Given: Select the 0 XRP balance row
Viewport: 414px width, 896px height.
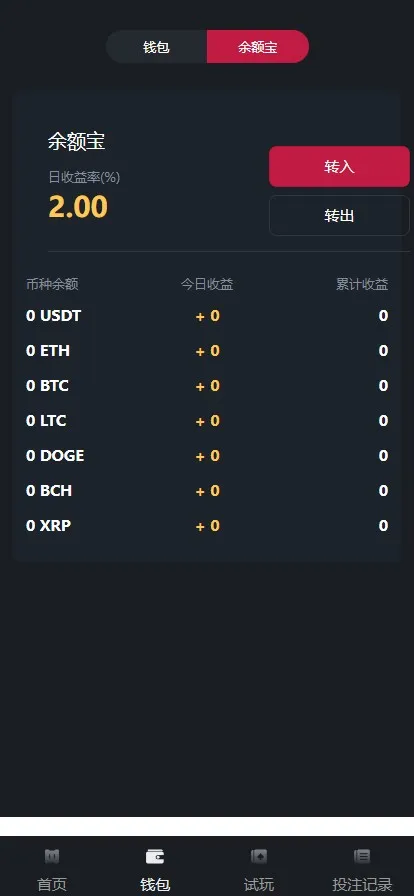Looking at the screenshot, I should point(207,525).
